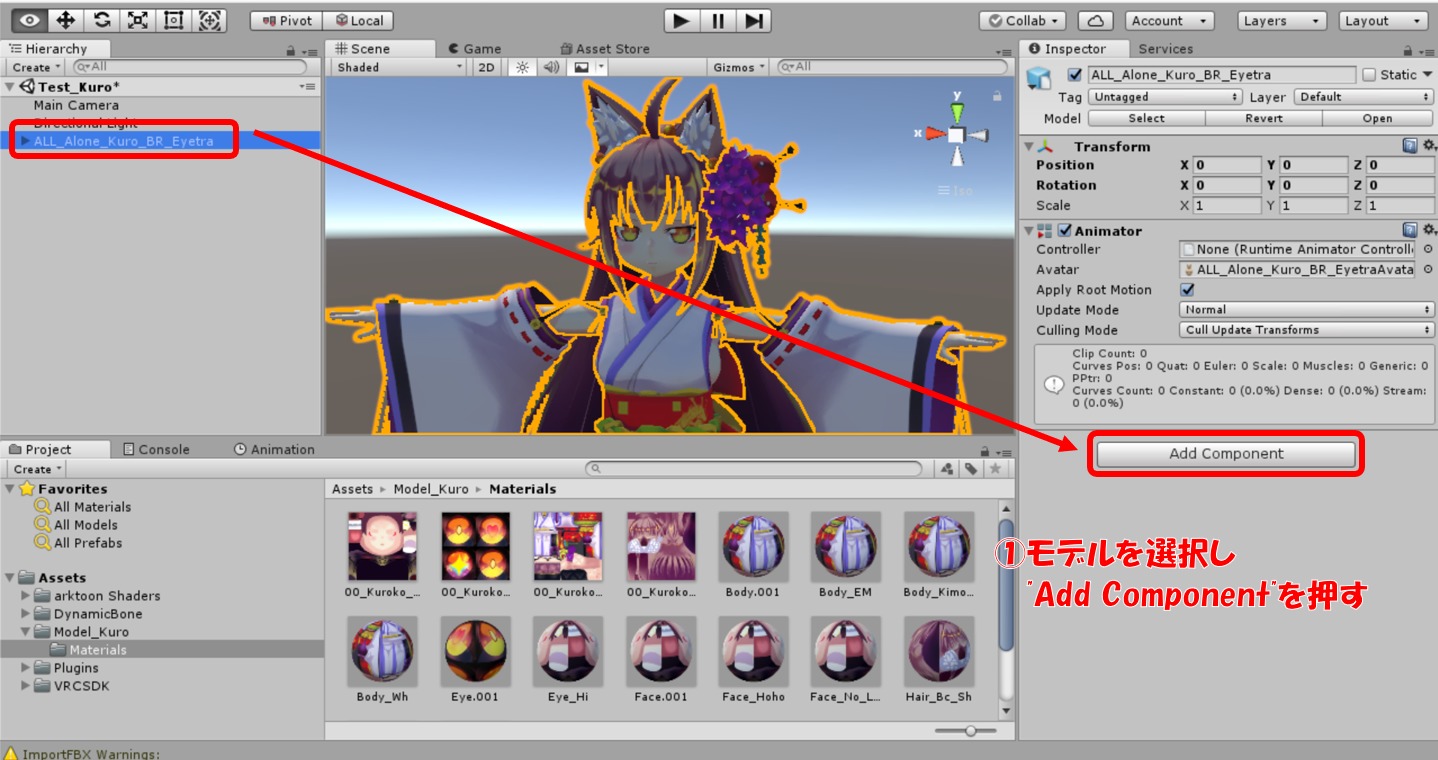This screenshot has width=1438, height=760.
Task: Enable the Static checkbox
Action: [1369, 75]
